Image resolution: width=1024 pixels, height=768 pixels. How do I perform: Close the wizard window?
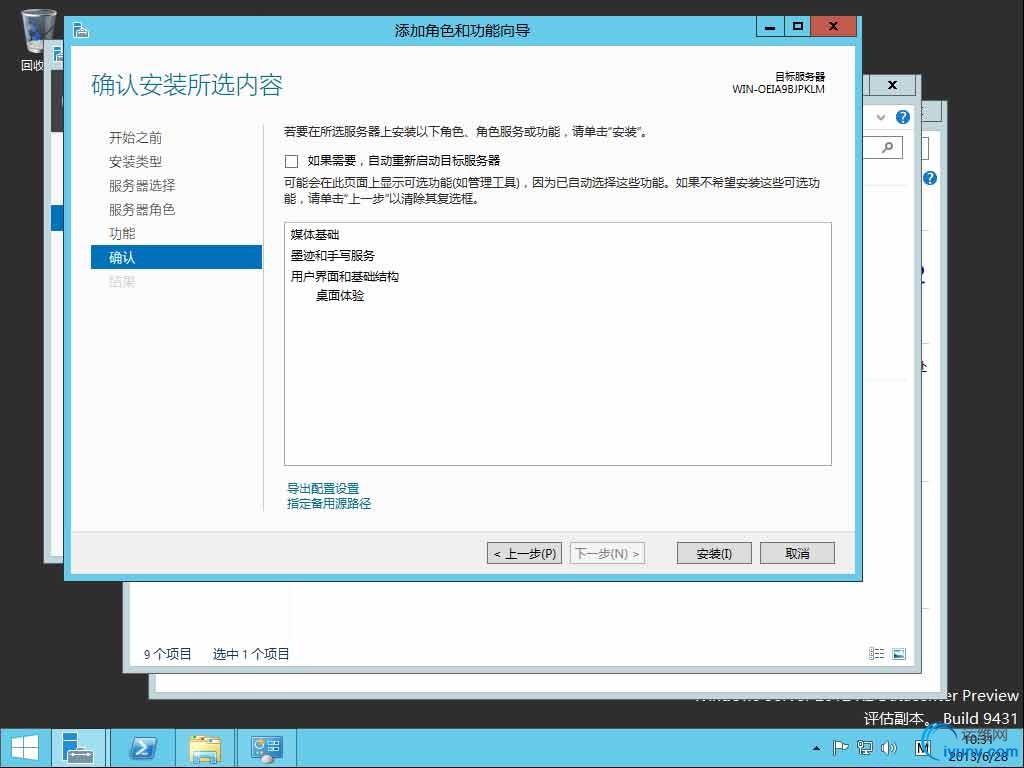[833, 27]
